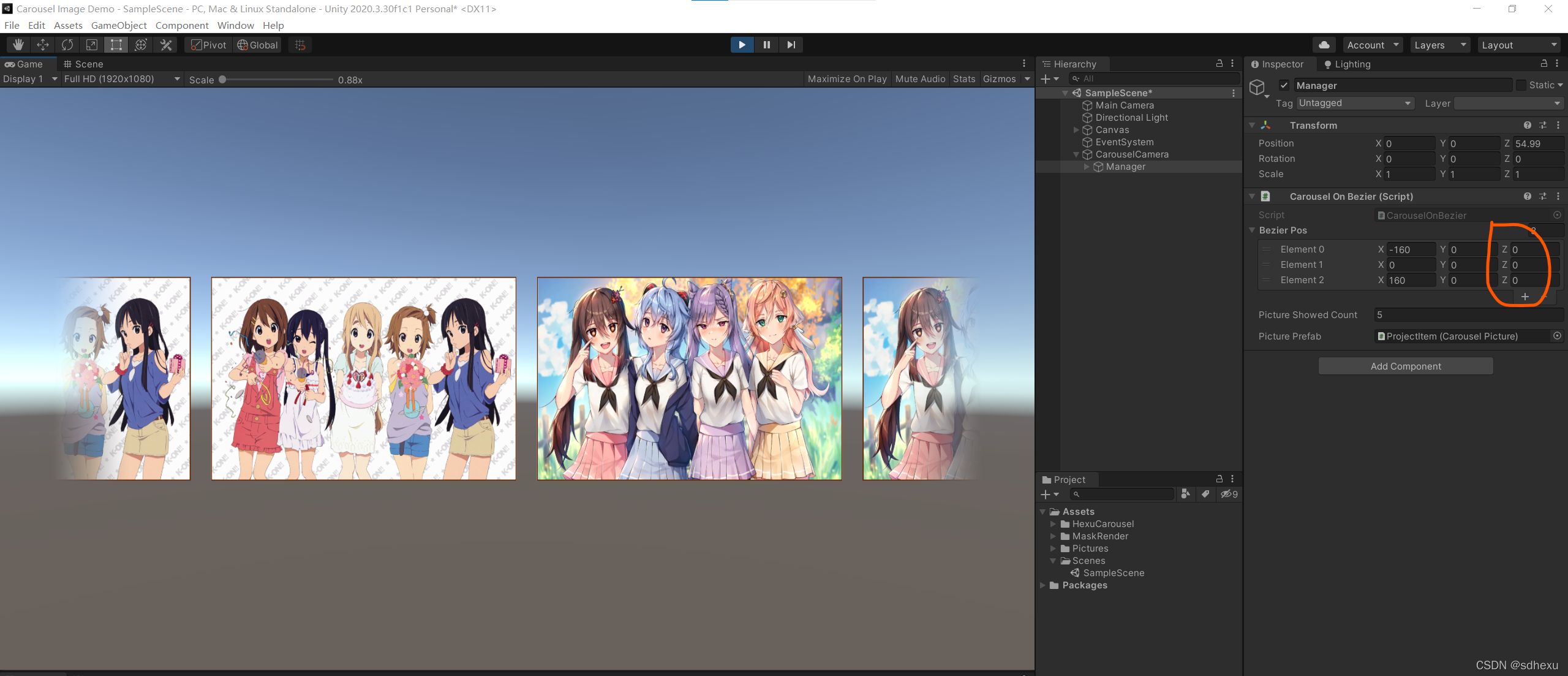Image resolution: width=1568 pixels, height=676 pixels.
Task: Click the Step frame button
Action: (791, 45)
